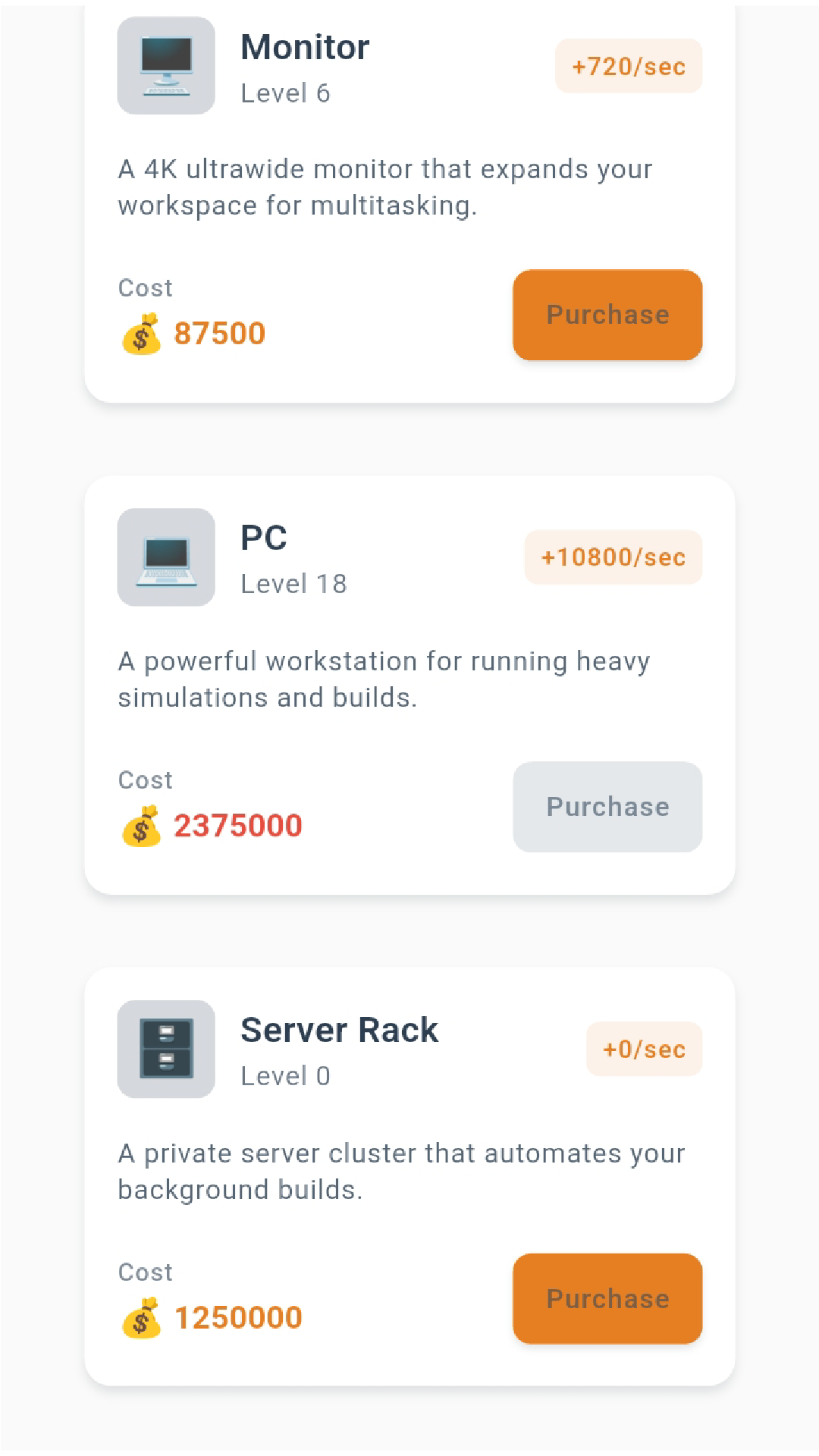Click the +10800/sec rate badge
819x1456 pixels.
click(x=613, y=557)
